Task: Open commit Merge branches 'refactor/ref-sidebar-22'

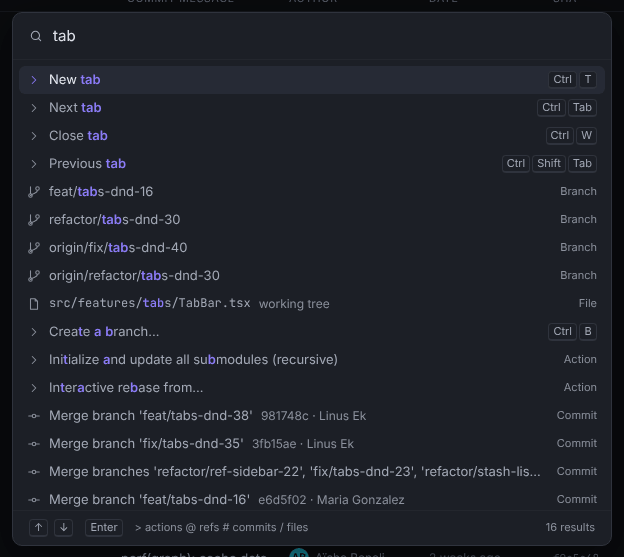Action: coord(312,471)
